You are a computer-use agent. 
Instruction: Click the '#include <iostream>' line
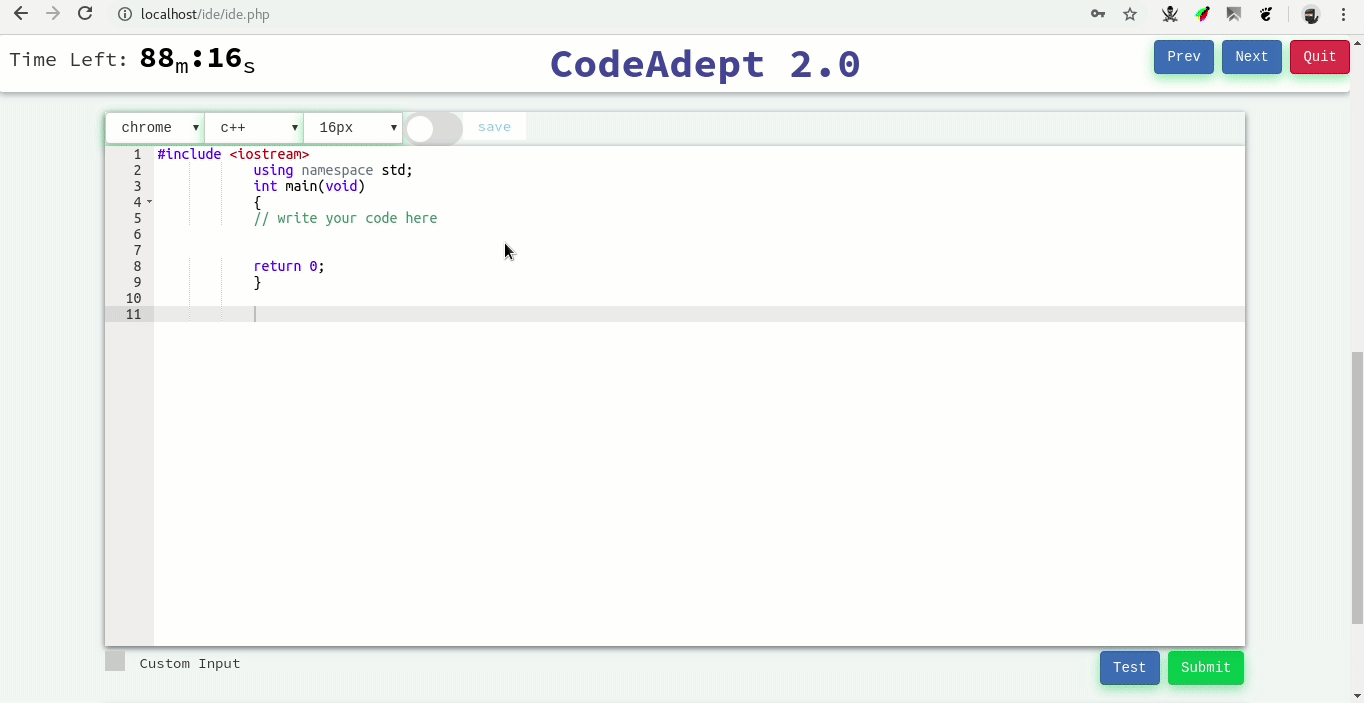233,154
